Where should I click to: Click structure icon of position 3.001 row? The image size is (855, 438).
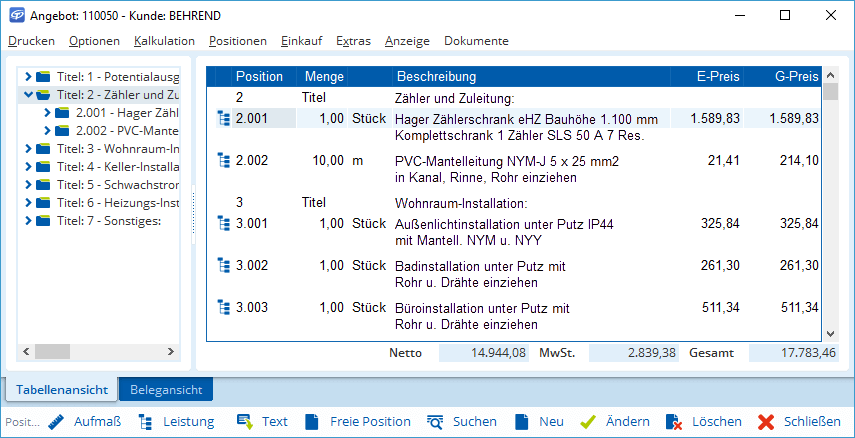click(x=223, y=223)
